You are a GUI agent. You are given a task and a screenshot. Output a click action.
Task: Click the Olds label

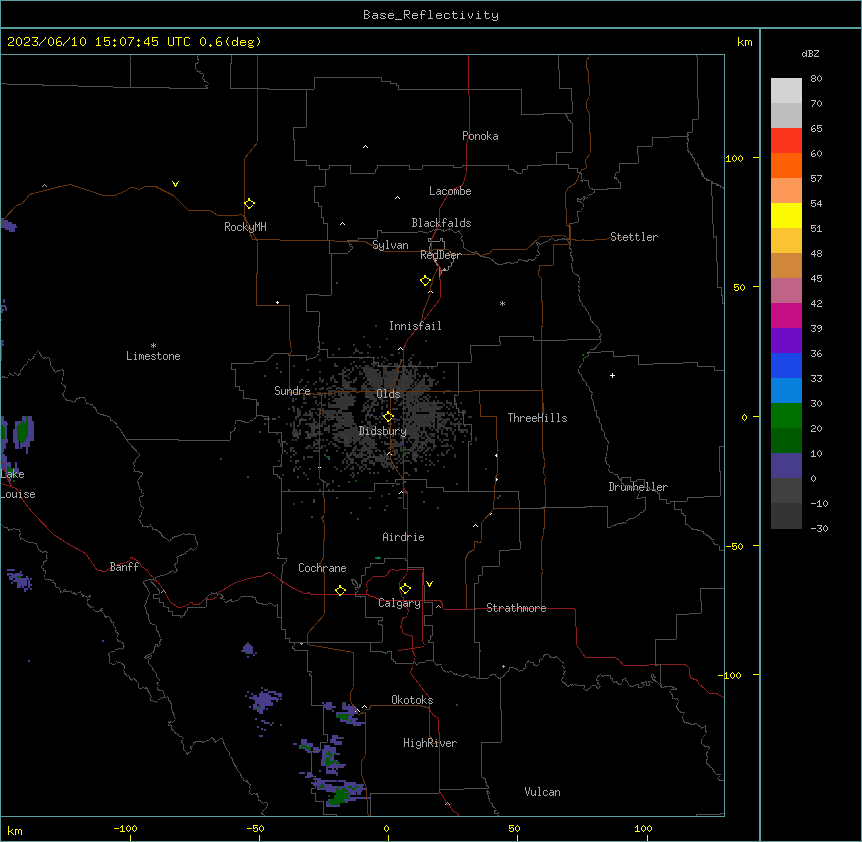point(388,394)
